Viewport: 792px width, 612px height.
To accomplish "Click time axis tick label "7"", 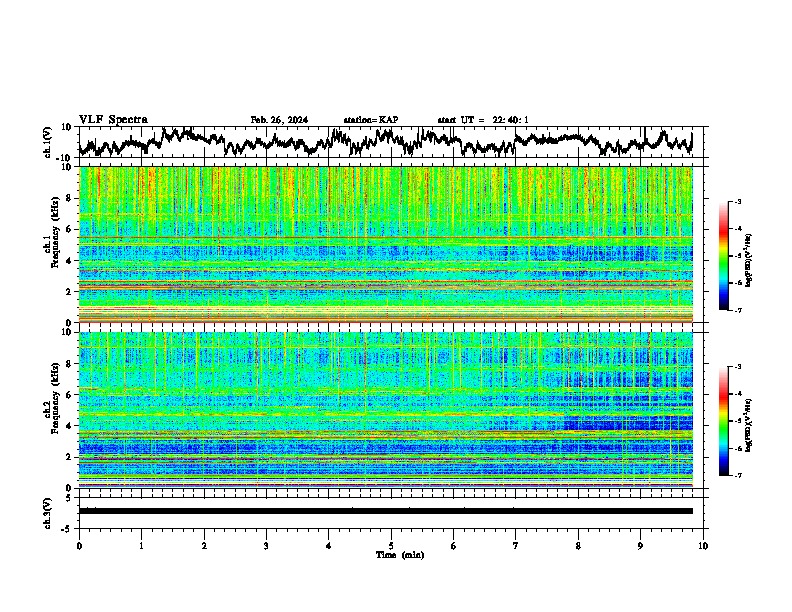I will tap(516, 546).
